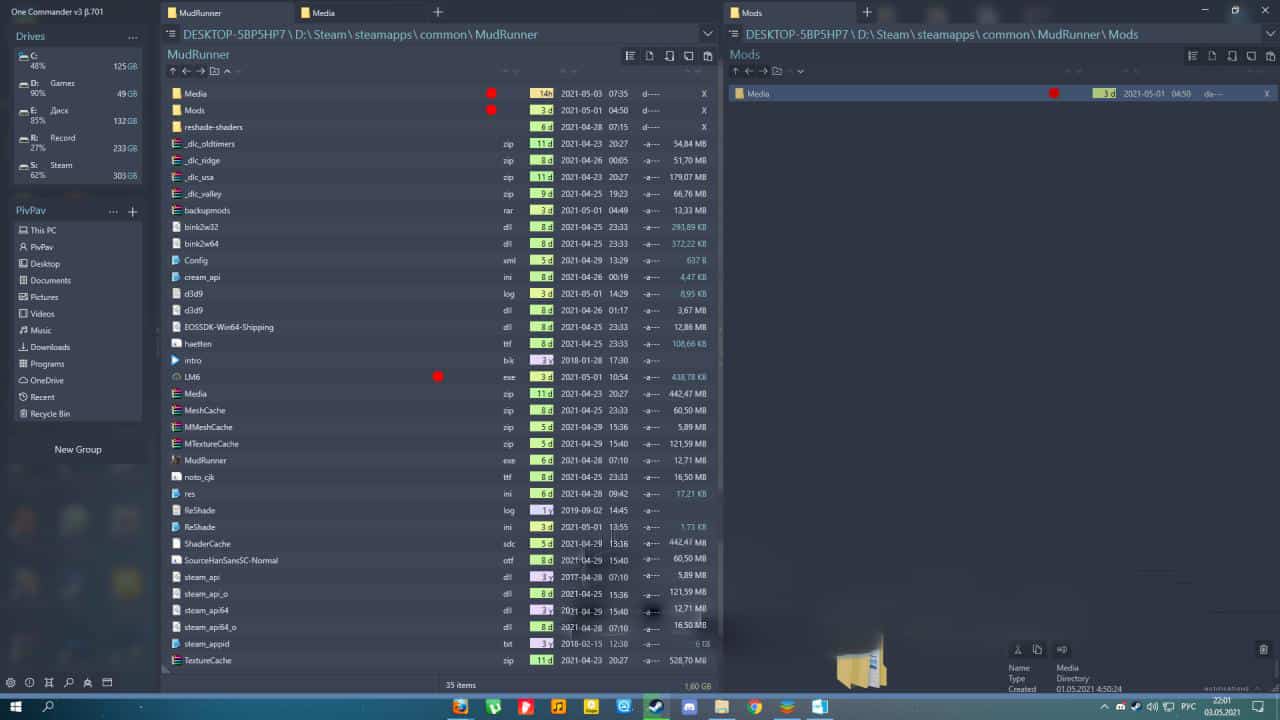Screen dimensions: 1280x720
Task: Toggle red color tag on LM6 file
Action: click(438, 377)
